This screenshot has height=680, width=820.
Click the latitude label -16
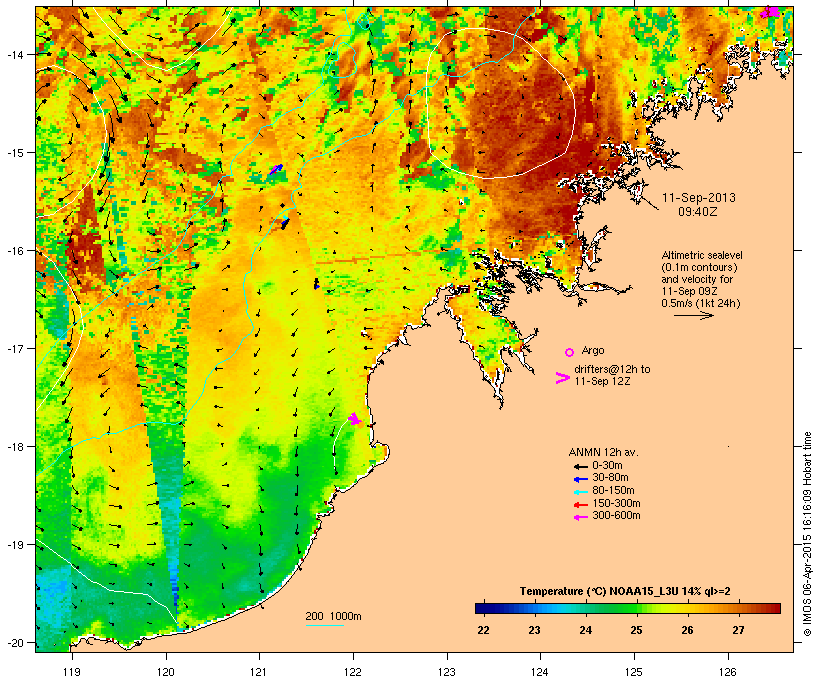[16, 251]
